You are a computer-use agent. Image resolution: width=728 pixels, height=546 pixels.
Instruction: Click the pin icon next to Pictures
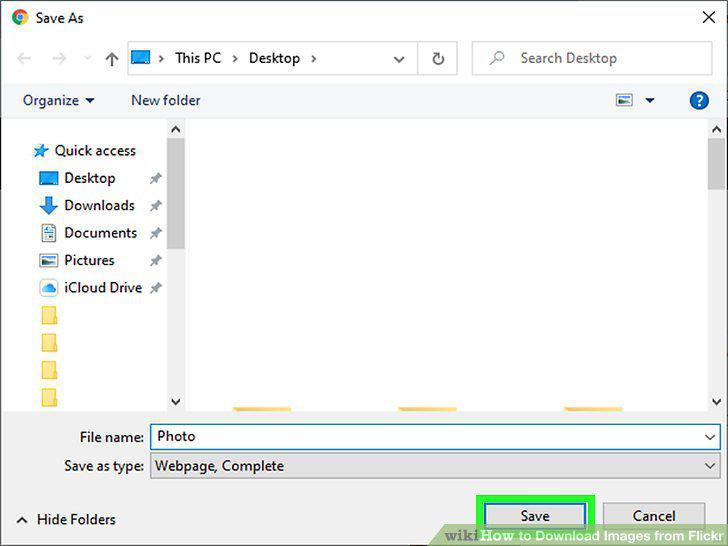point(156,260)
